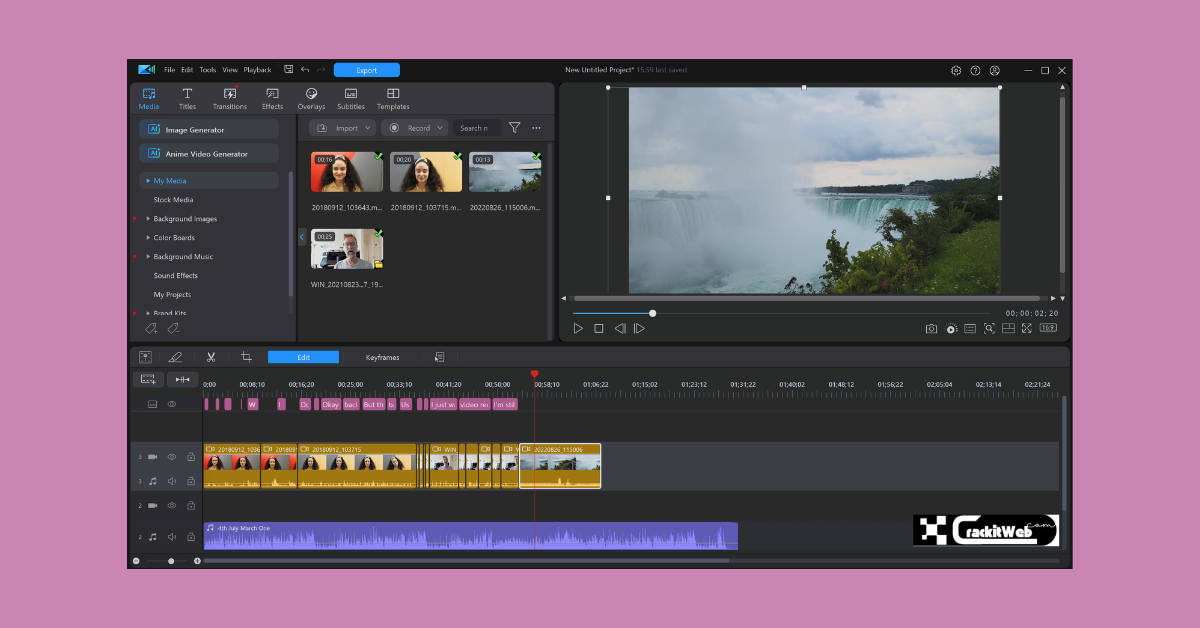The image size is (1200, 628).
Task: Set preview aspect ratio via the 16:9 icon
Action: [x=1047, y=328]
